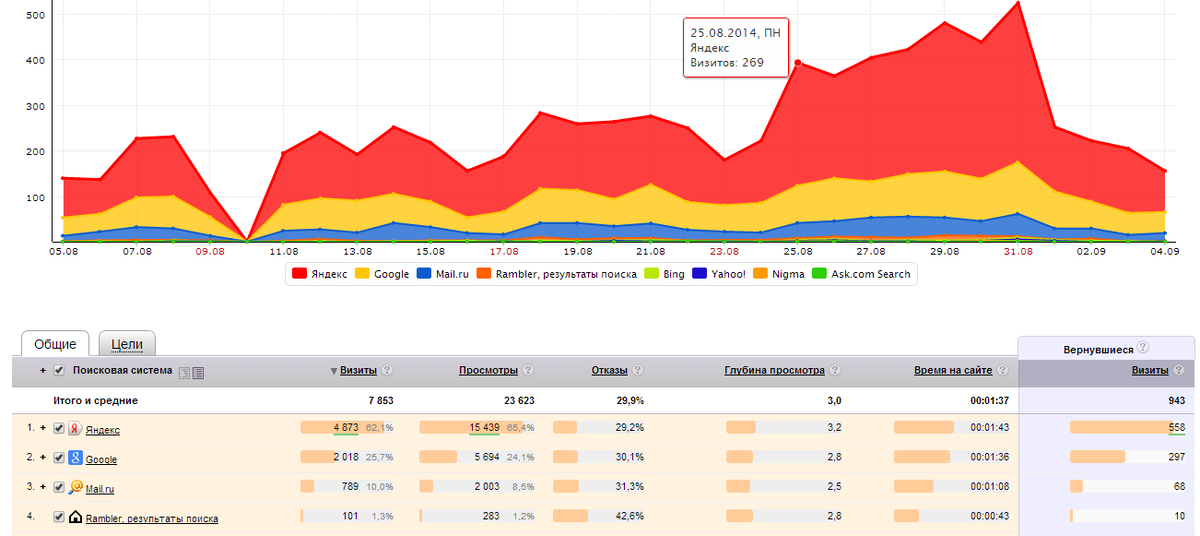
Task: Click Яндекс page views value 15 439
Action: (x=486, y=428)
